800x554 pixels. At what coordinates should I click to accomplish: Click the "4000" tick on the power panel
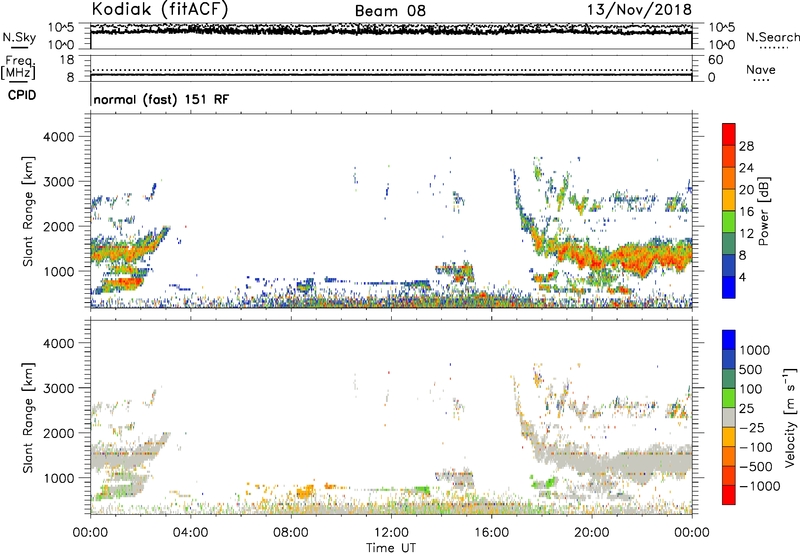click(x=59, y=137)
